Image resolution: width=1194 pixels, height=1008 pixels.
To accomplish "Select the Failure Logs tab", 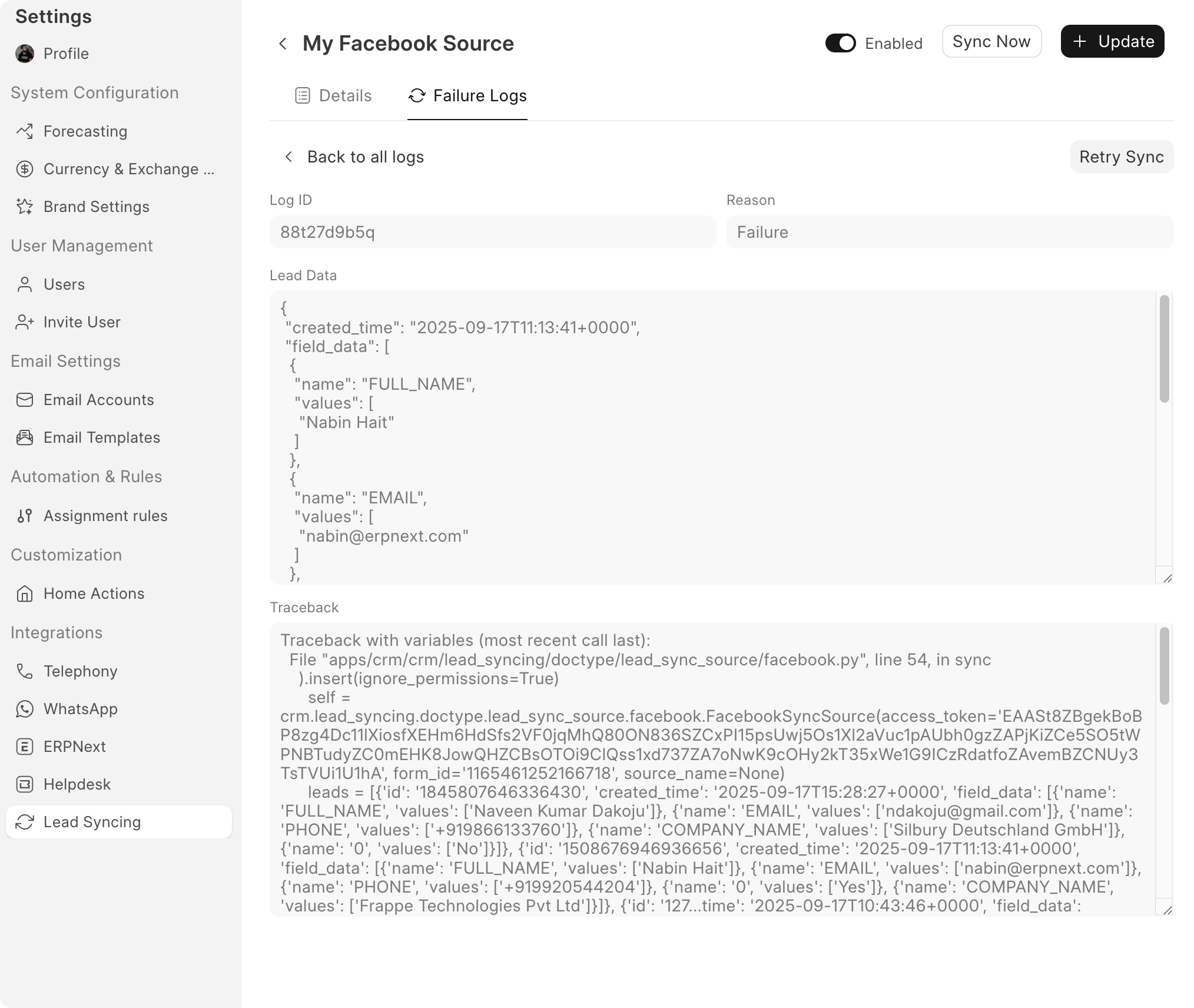I will [467, 95].
